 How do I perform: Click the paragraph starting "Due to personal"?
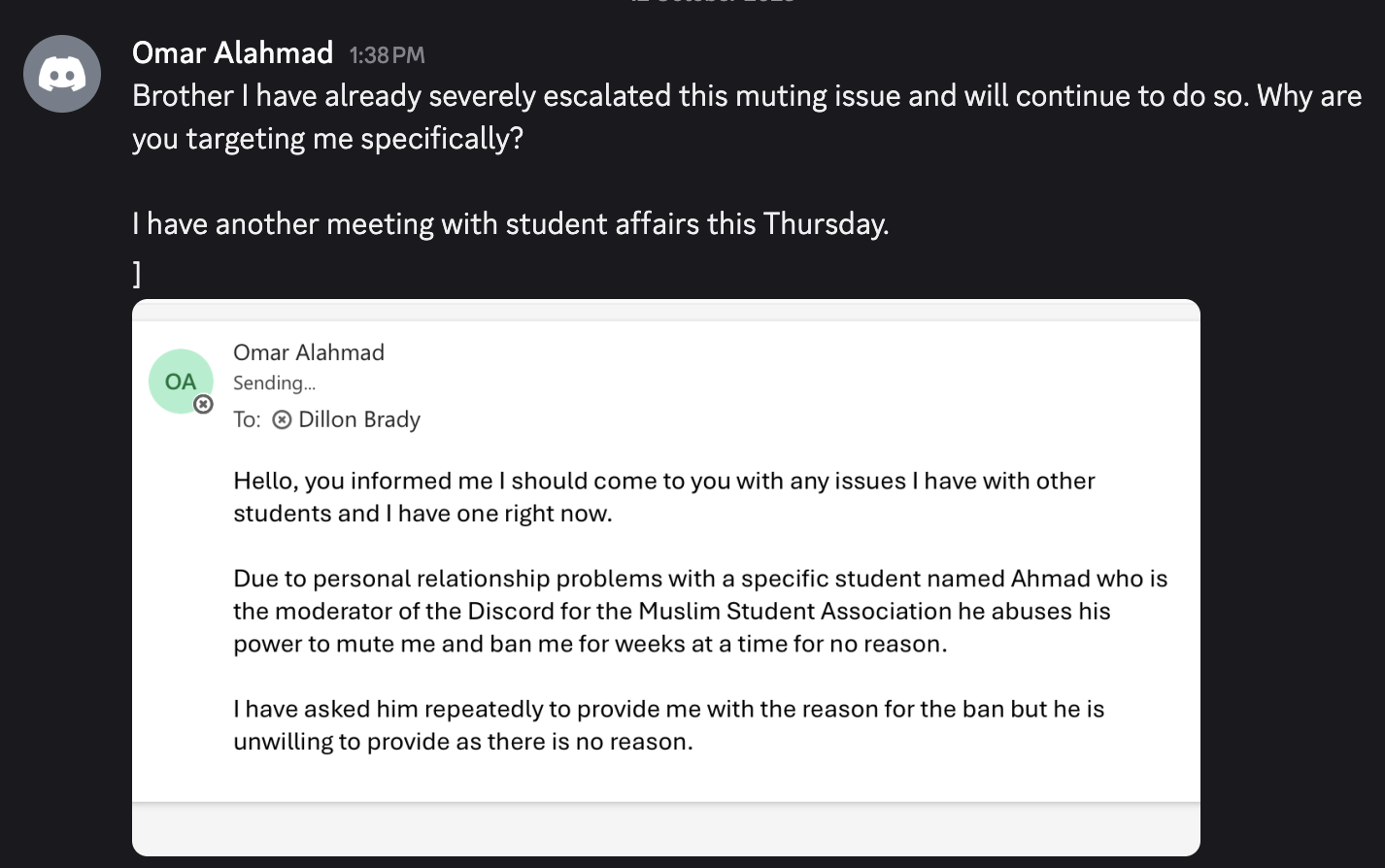[x=699, y=611]
